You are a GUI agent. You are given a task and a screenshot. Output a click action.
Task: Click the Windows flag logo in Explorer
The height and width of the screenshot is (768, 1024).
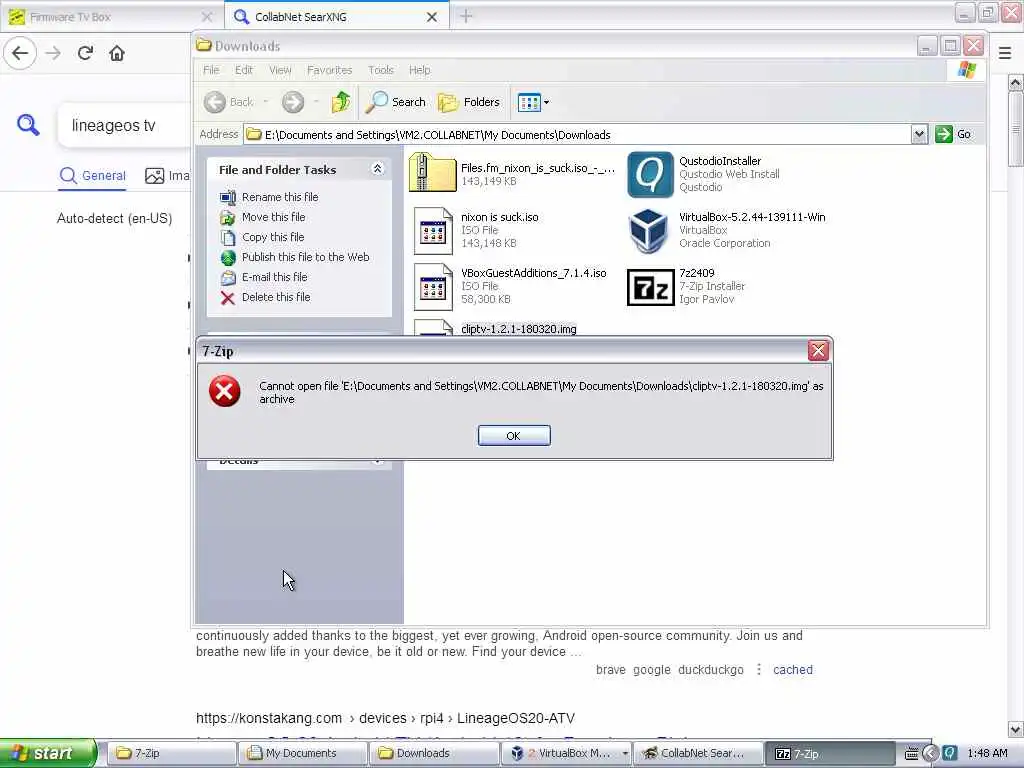pos(967,70)
